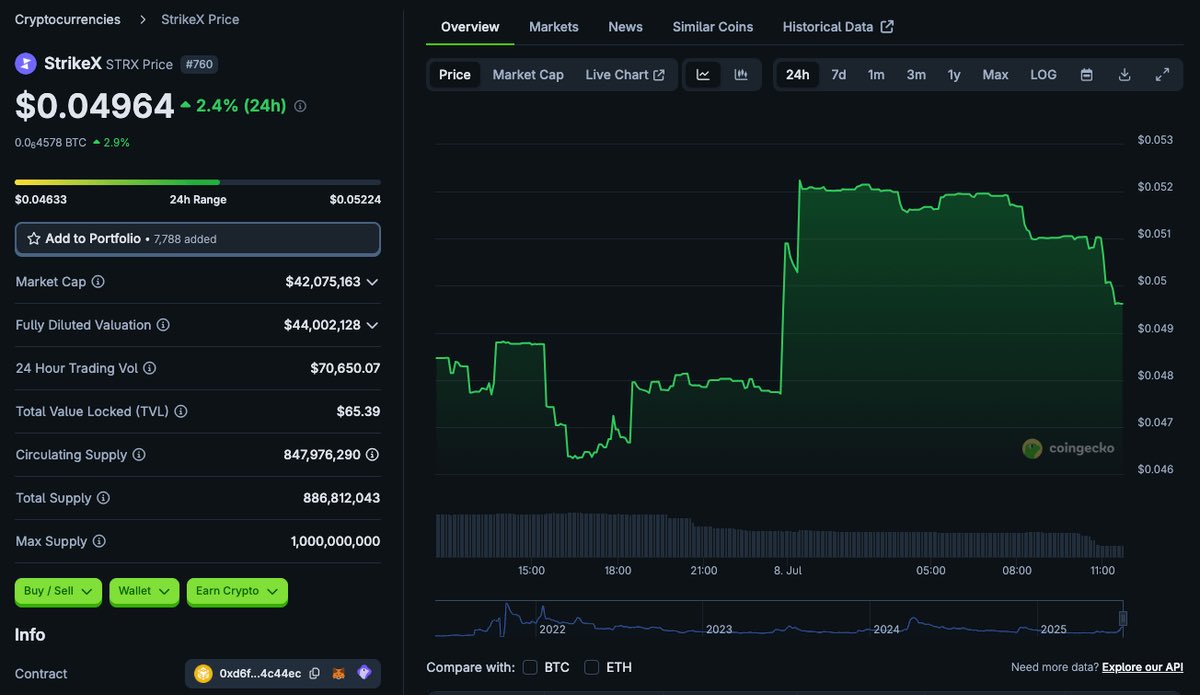Copy the contract address with copy icon
Image resolution: width=1200 pixels, height=695 pixels.
point(315,674)
